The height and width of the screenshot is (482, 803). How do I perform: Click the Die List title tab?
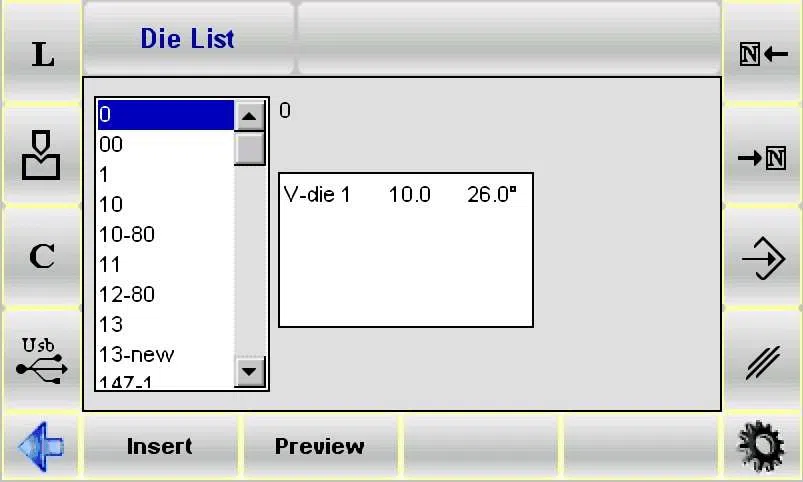tap(188, 38)
